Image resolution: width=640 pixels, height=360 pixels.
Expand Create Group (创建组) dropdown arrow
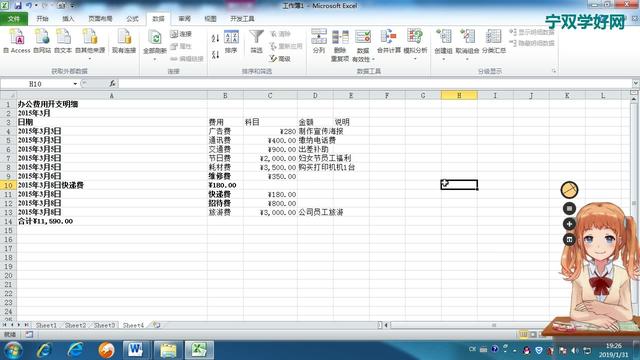[443, 59]
